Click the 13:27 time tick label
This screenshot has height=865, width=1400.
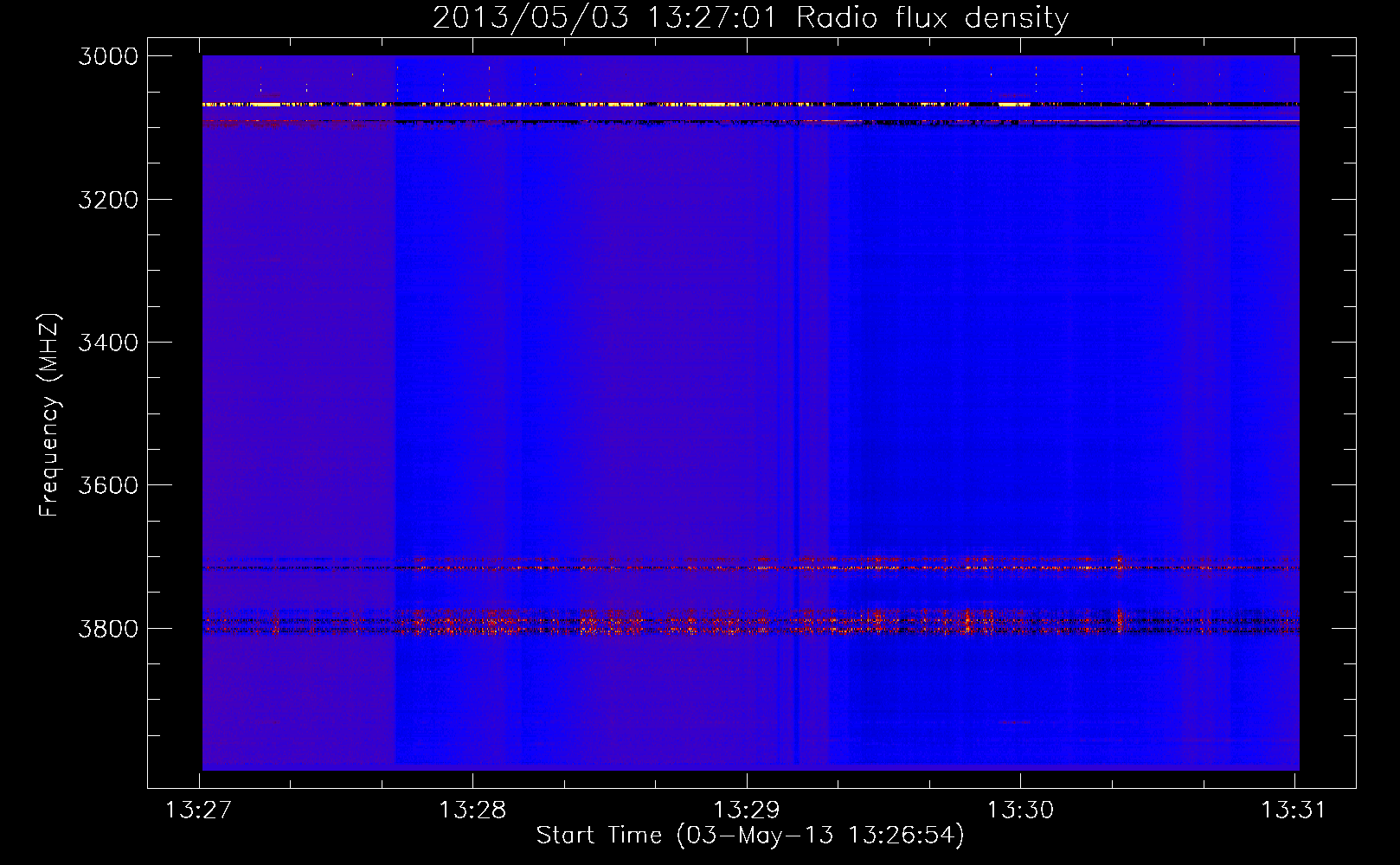[x=199, y=811]
